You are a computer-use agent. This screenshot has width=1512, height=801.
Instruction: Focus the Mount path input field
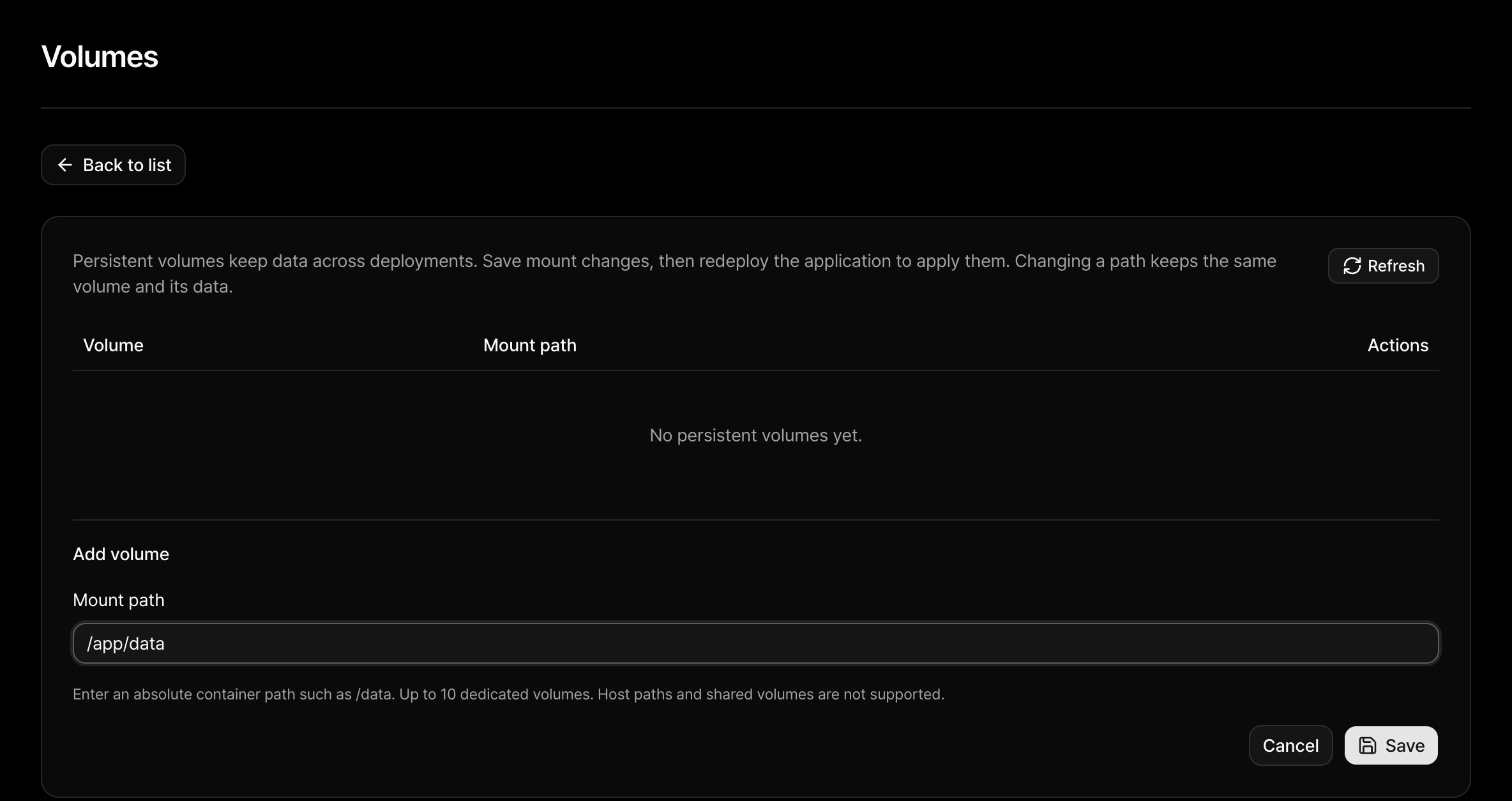click(755, 643)
